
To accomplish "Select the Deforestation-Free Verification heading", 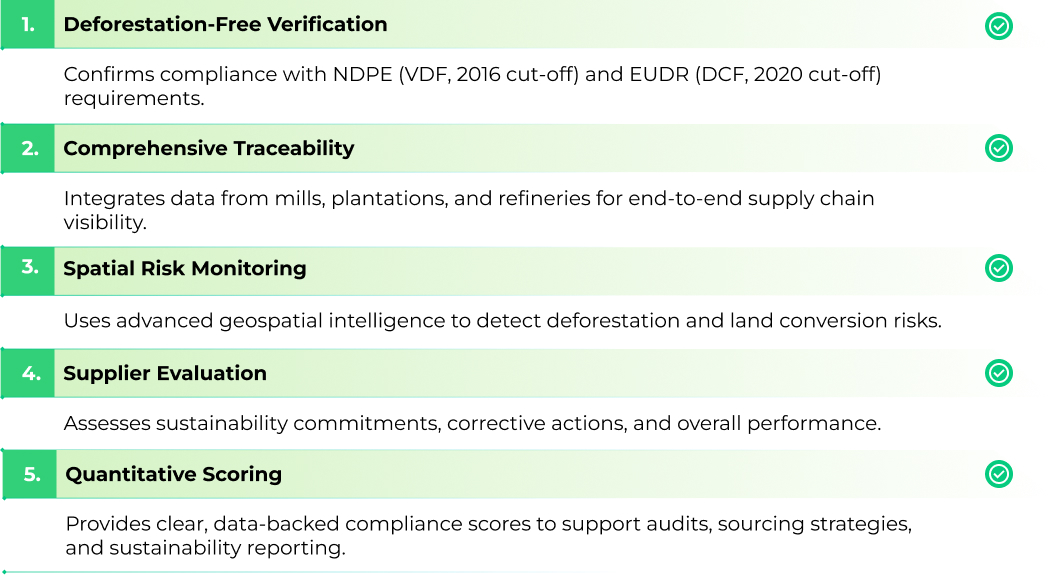I will click(x=225, y=25).
